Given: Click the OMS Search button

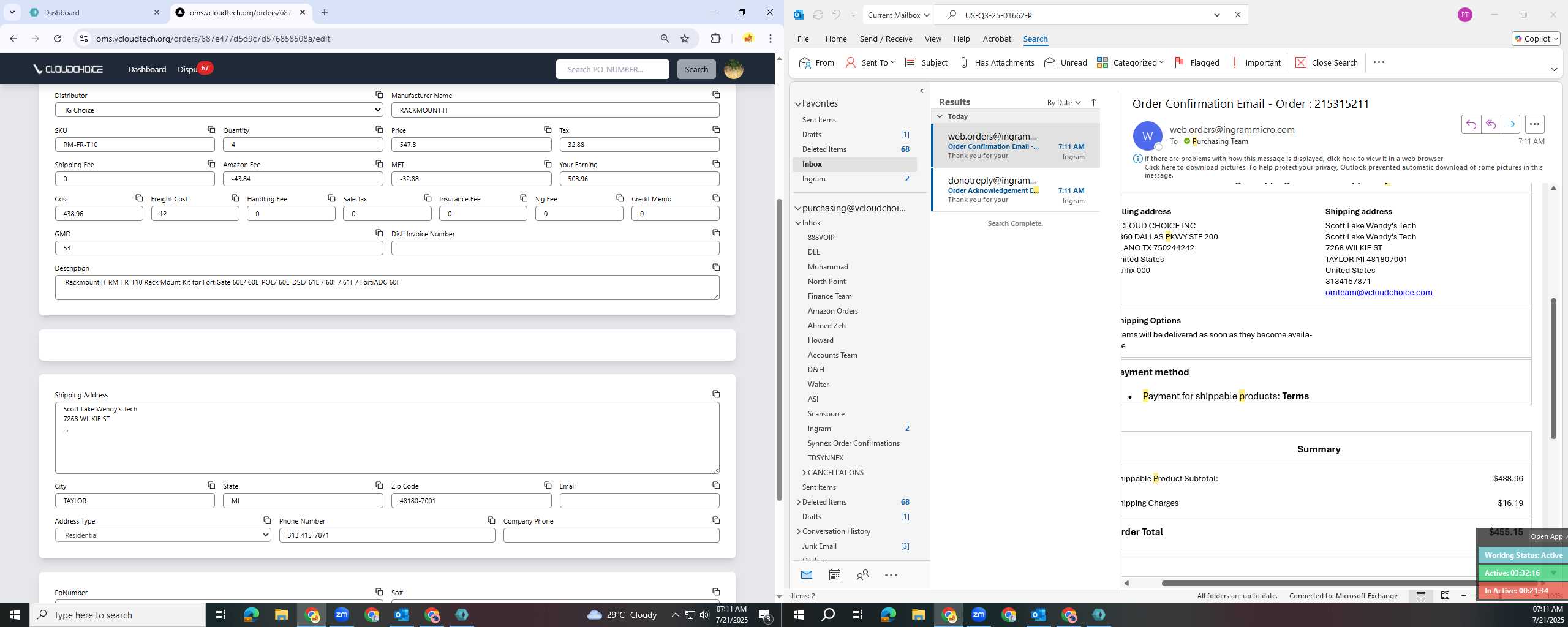Looking at the screenshot, I should [x=696, y=69].
